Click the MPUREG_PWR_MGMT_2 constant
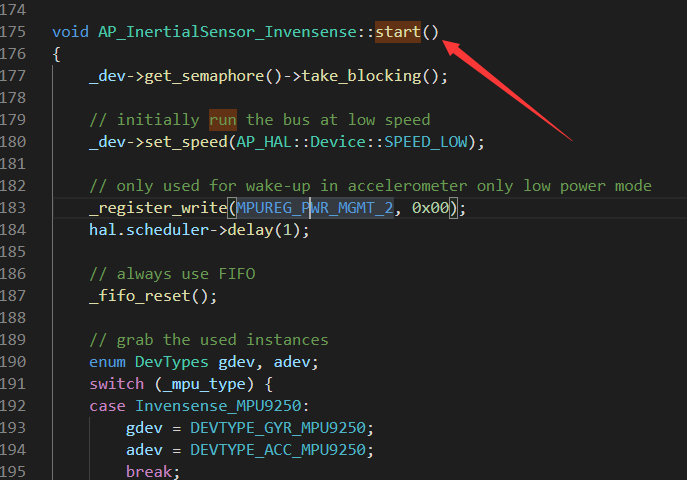 click(x=315, y=208)
